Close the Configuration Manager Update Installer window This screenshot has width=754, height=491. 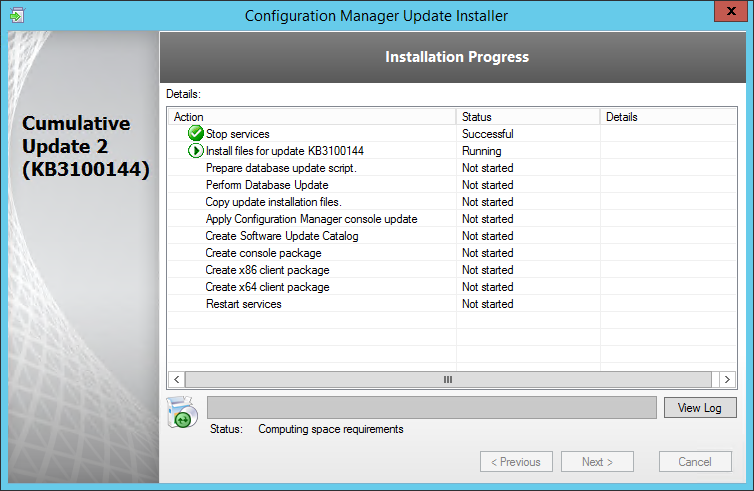click(x=730, y=12)
